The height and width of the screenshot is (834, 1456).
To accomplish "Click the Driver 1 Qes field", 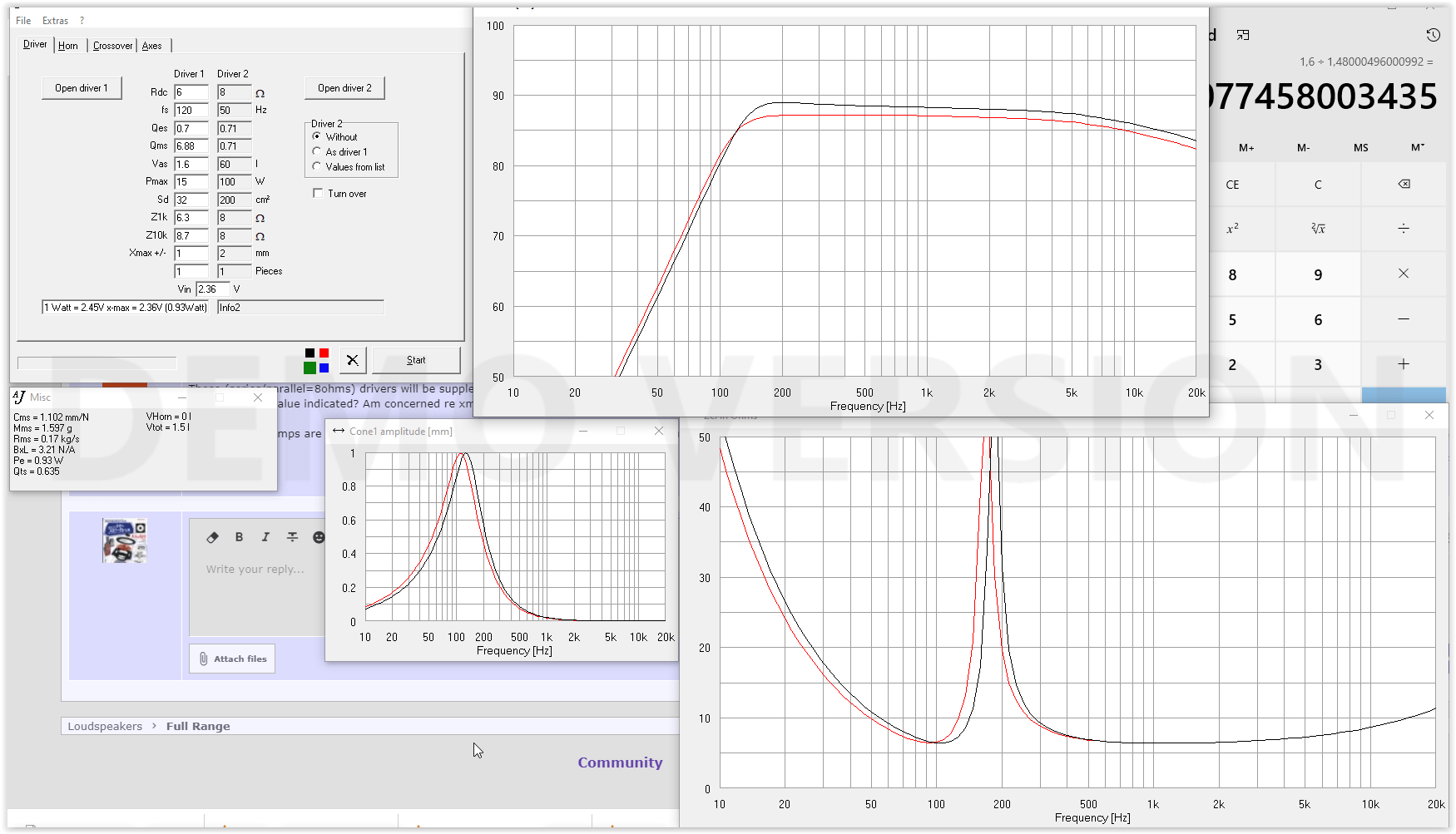I will (x=191, y=128).
